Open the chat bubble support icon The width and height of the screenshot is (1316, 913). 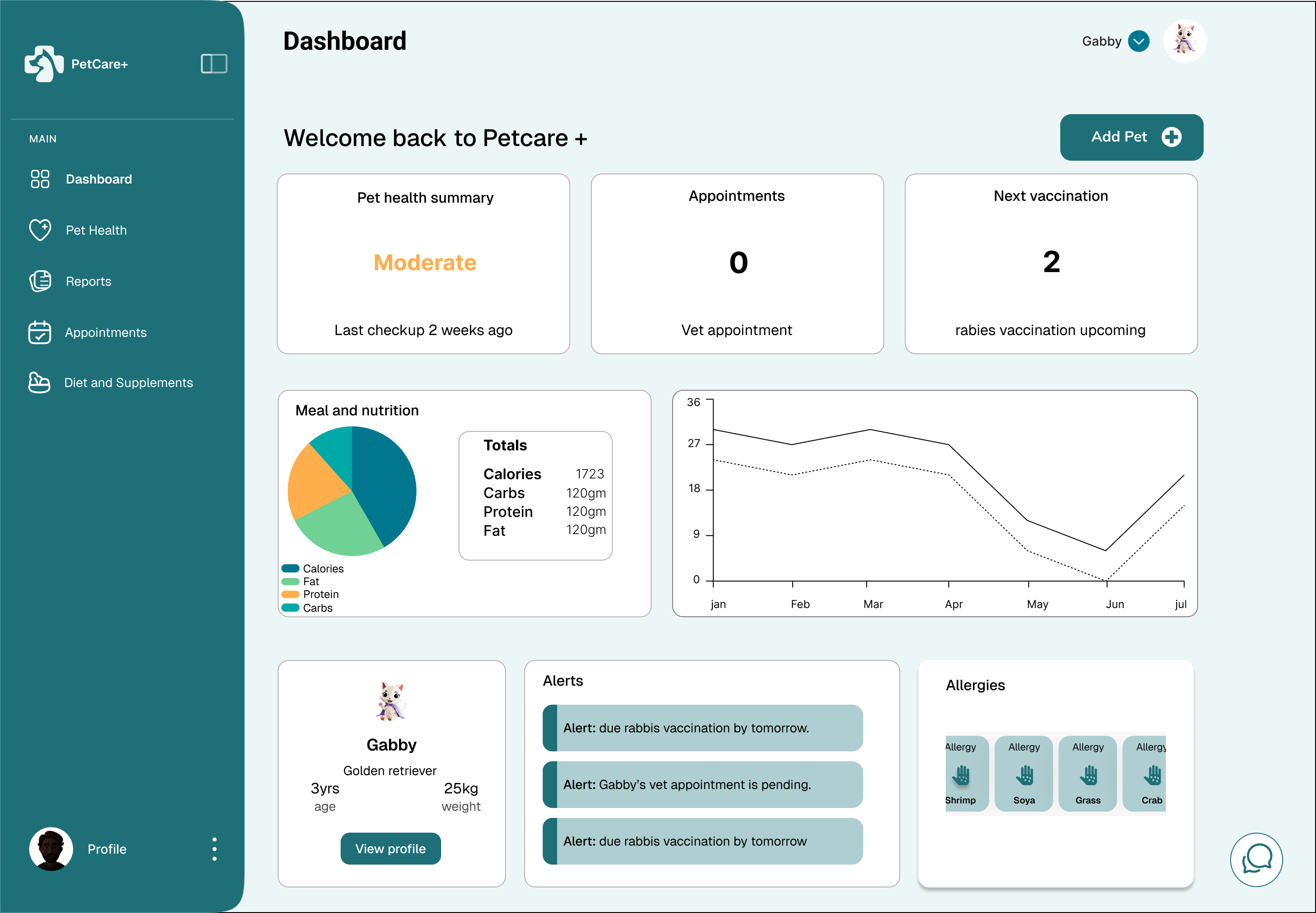point(1256,859)
